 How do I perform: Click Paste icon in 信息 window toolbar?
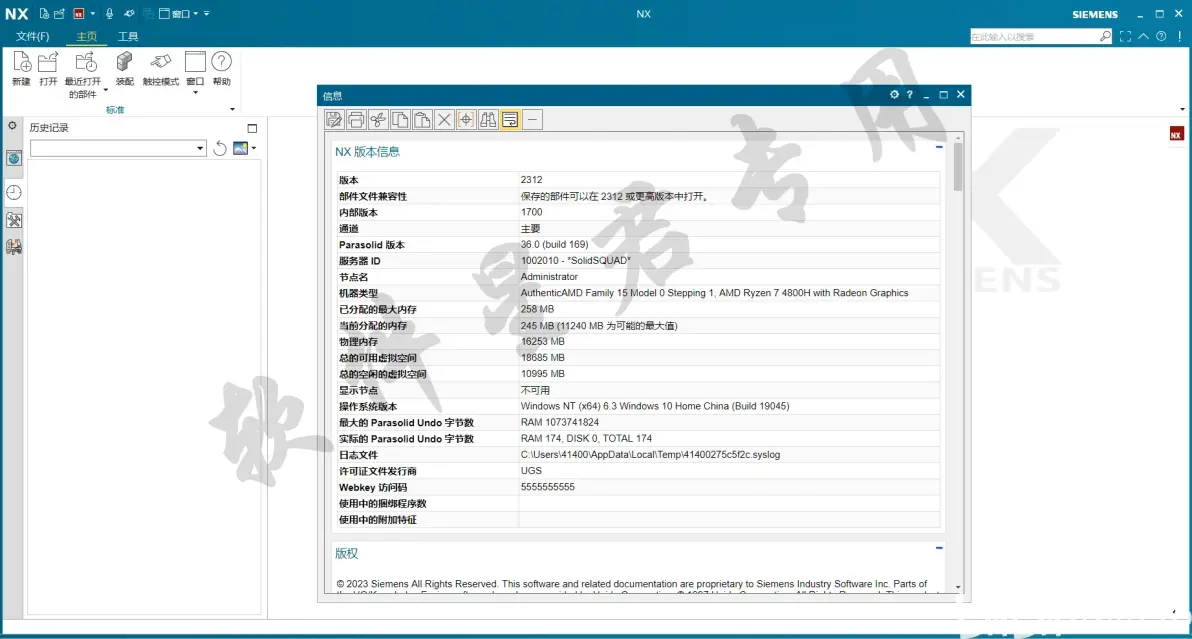422,119
